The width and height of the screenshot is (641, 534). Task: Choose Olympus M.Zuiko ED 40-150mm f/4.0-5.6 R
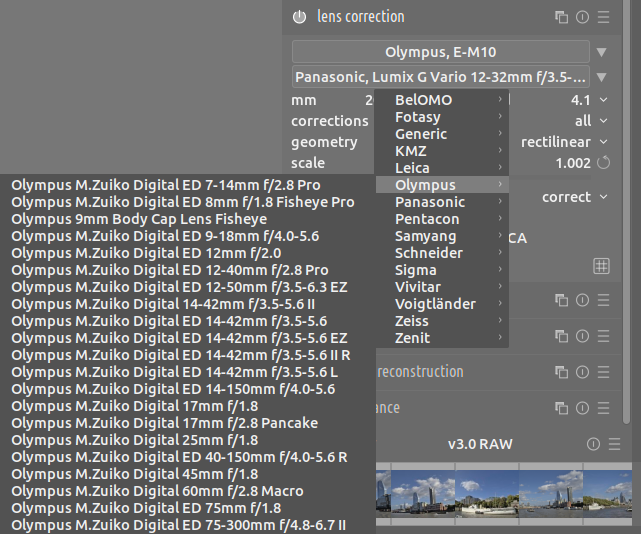(188, 457)
